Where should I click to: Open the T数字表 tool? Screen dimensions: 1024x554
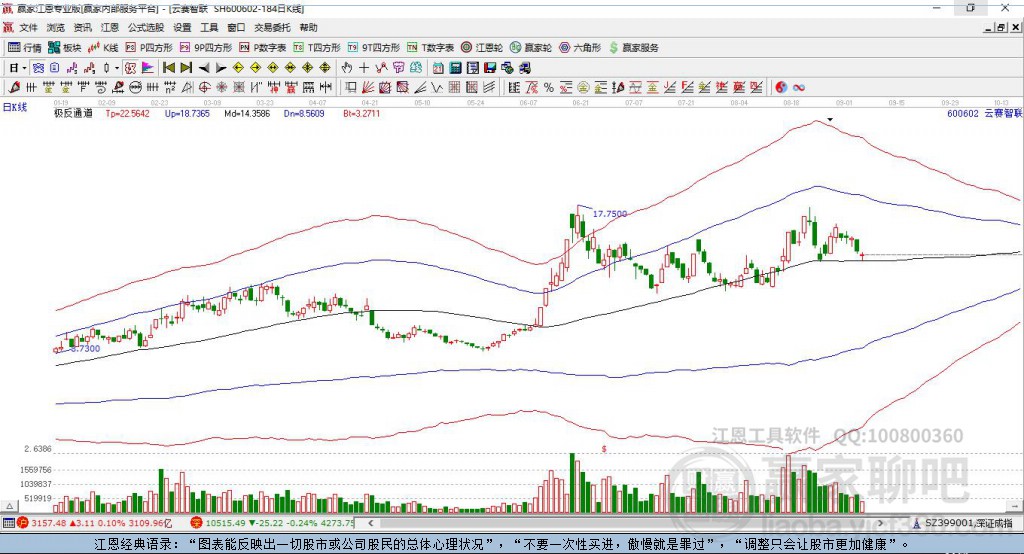coord(430,48)
